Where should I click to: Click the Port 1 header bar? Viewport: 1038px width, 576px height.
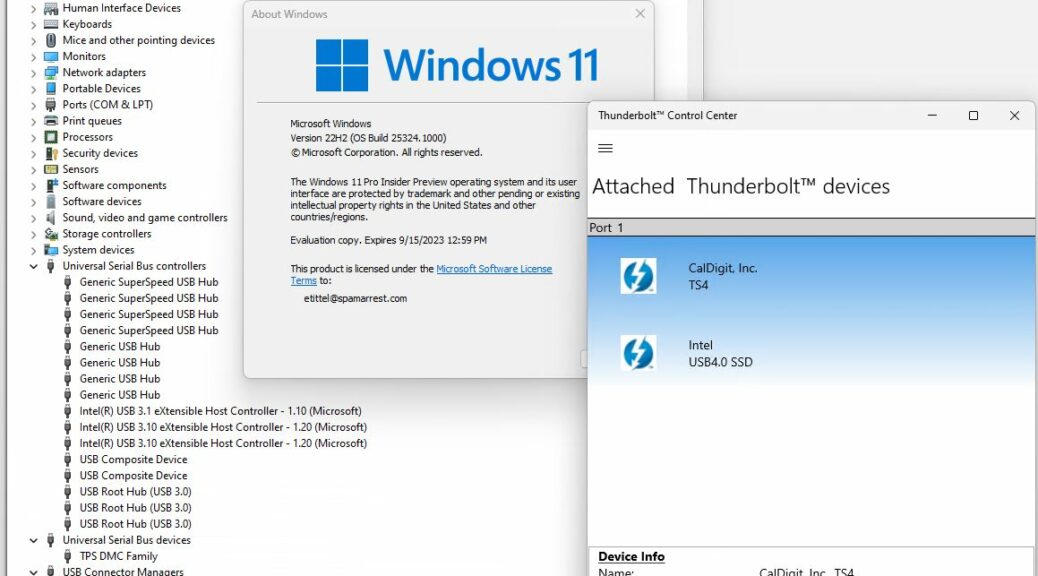811,228
